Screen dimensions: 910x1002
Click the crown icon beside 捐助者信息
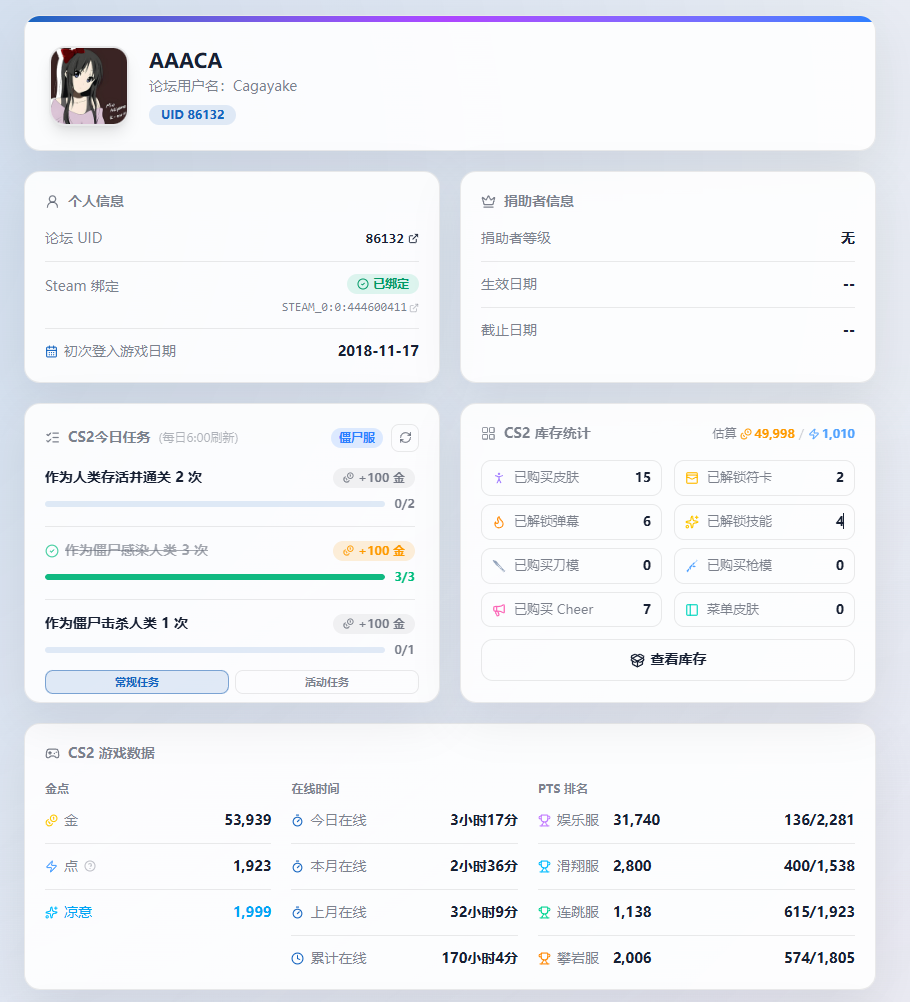[x=488, y=202]
